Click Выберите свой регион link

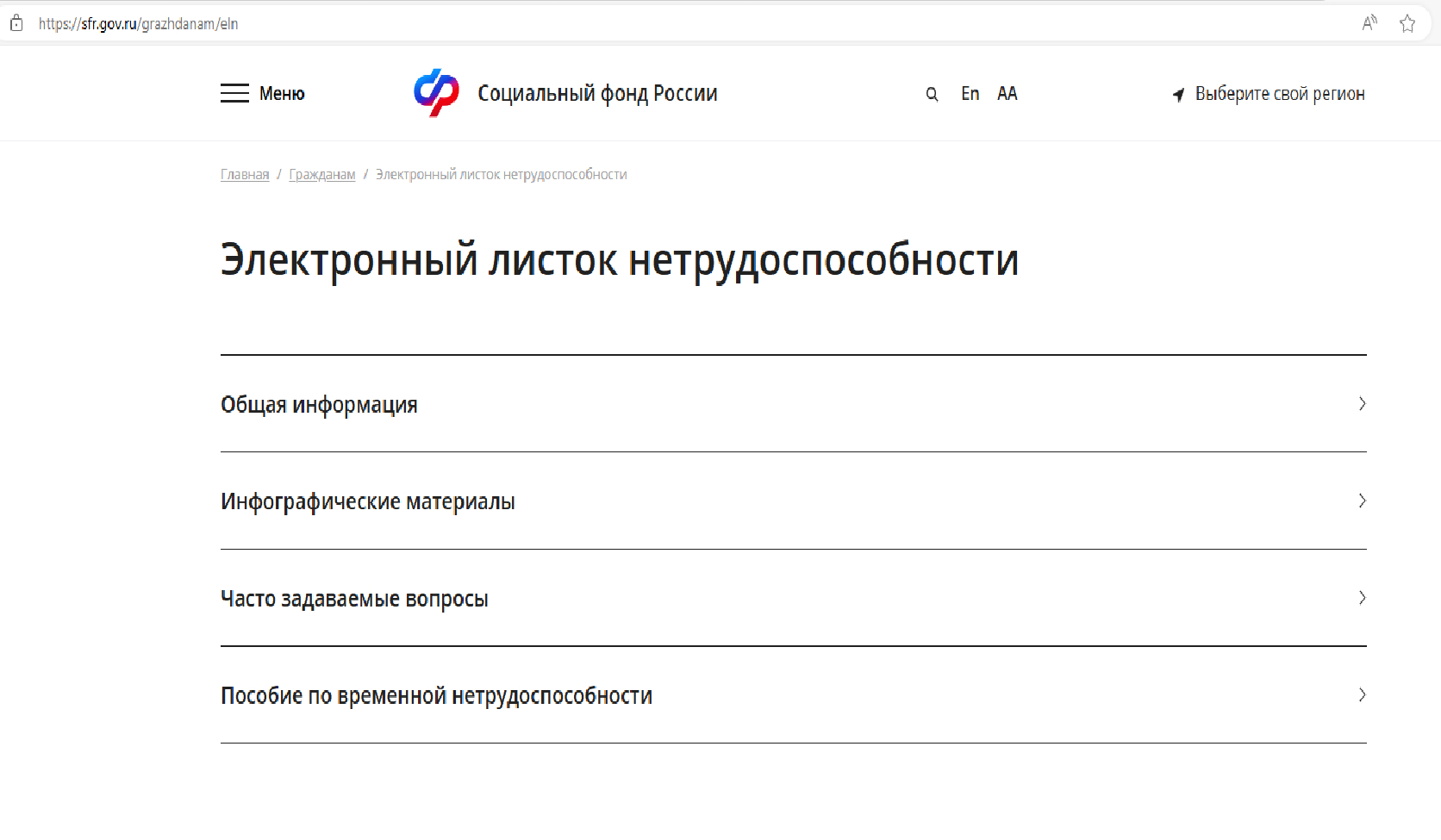point(1280,94)
